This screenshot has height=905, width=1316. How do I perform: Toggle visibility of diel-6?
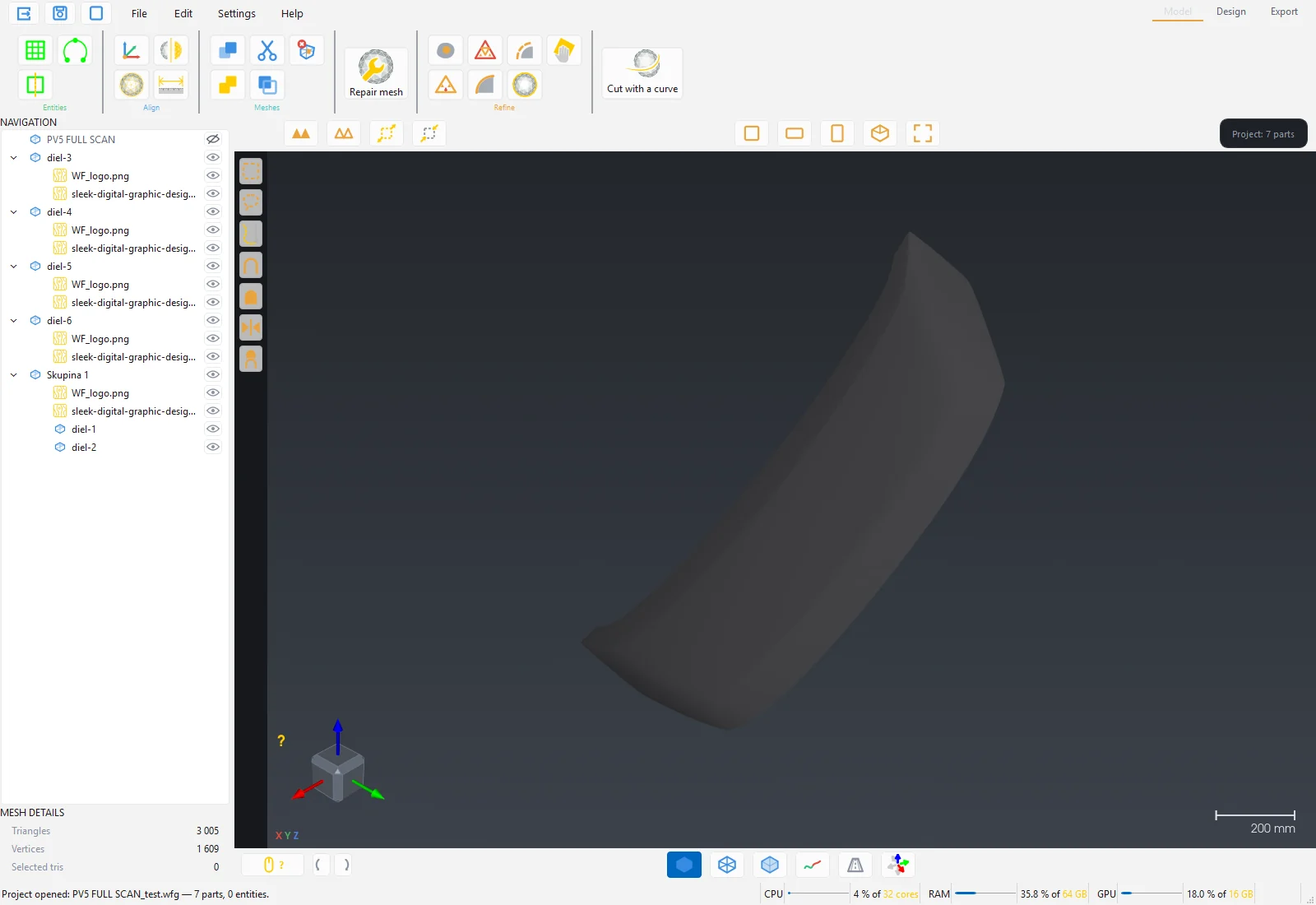coord(213,320)
